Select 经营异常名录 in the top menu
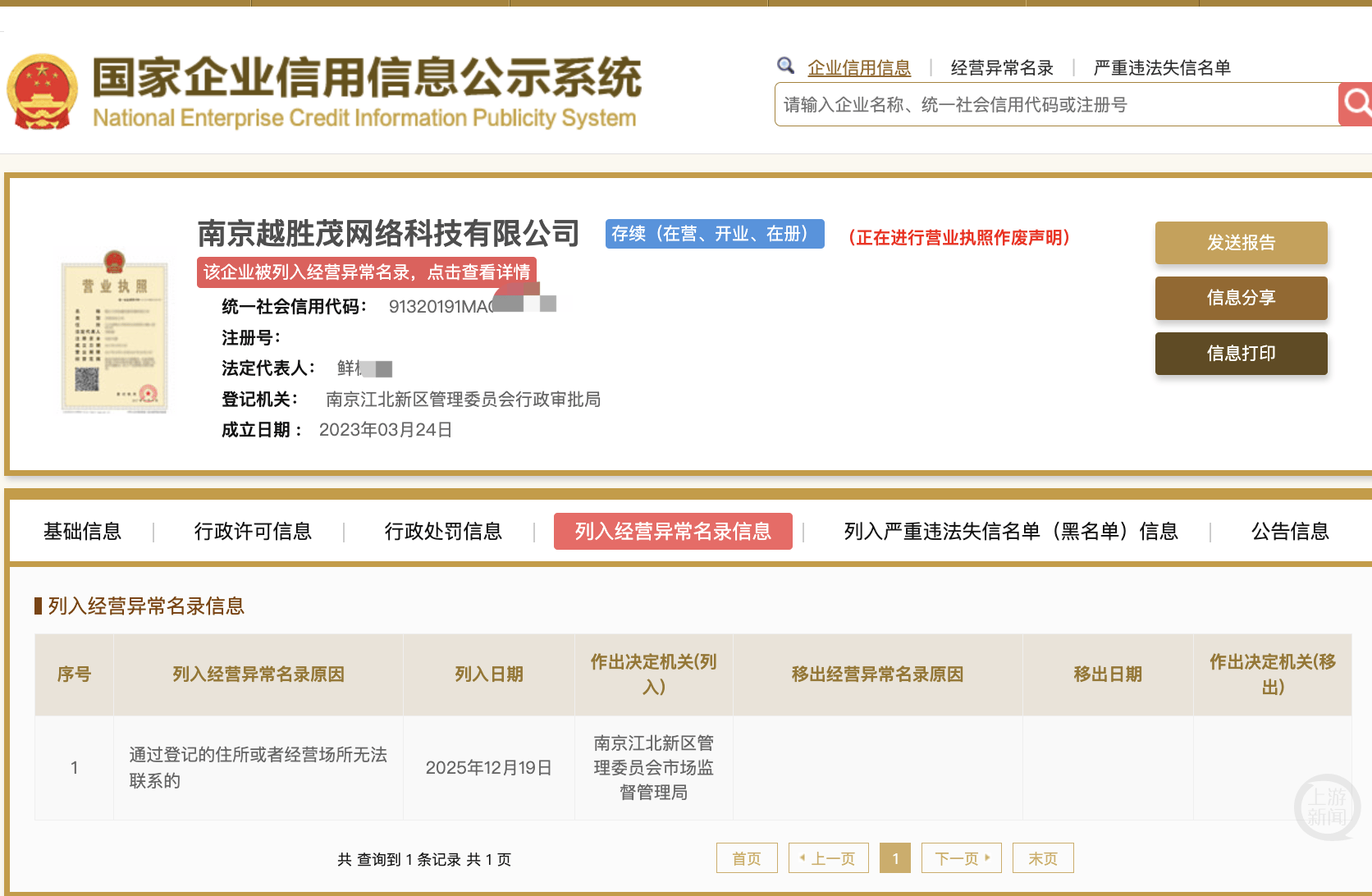Viewport: 1372px width, 896px height. (1001, 67)
